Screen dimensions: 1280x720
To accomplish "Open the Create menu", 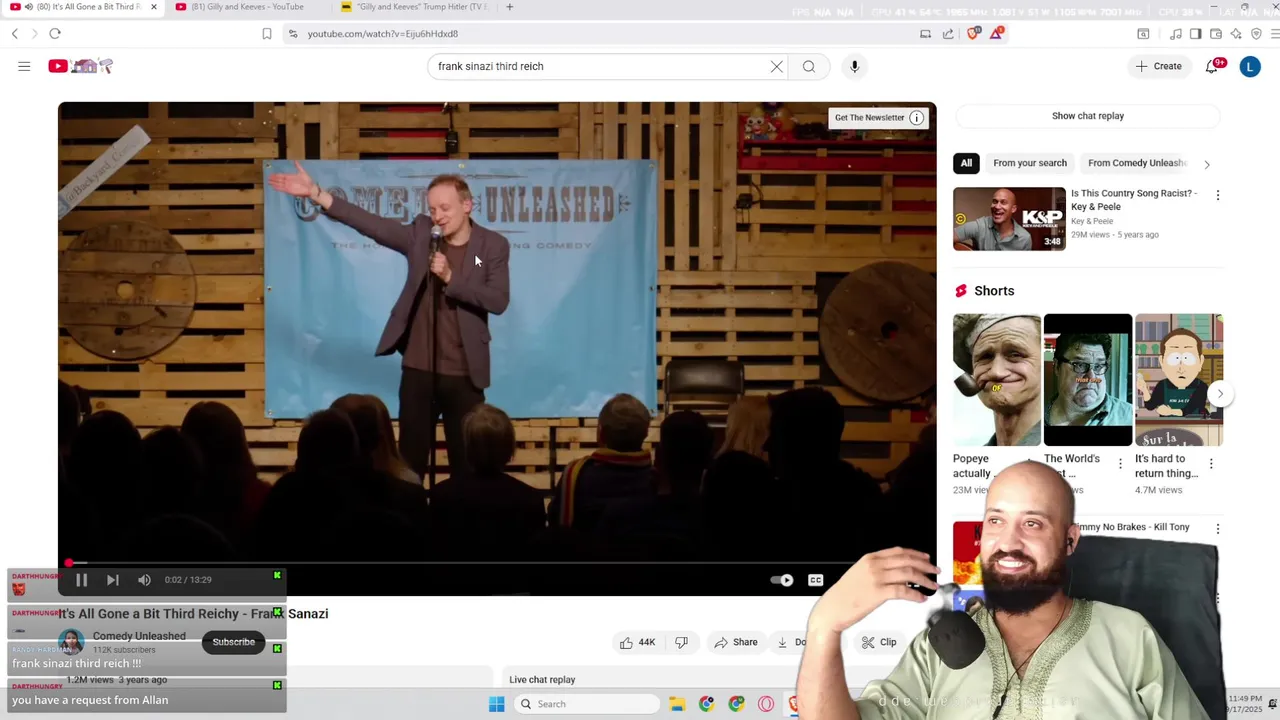I will (1159, 66).
